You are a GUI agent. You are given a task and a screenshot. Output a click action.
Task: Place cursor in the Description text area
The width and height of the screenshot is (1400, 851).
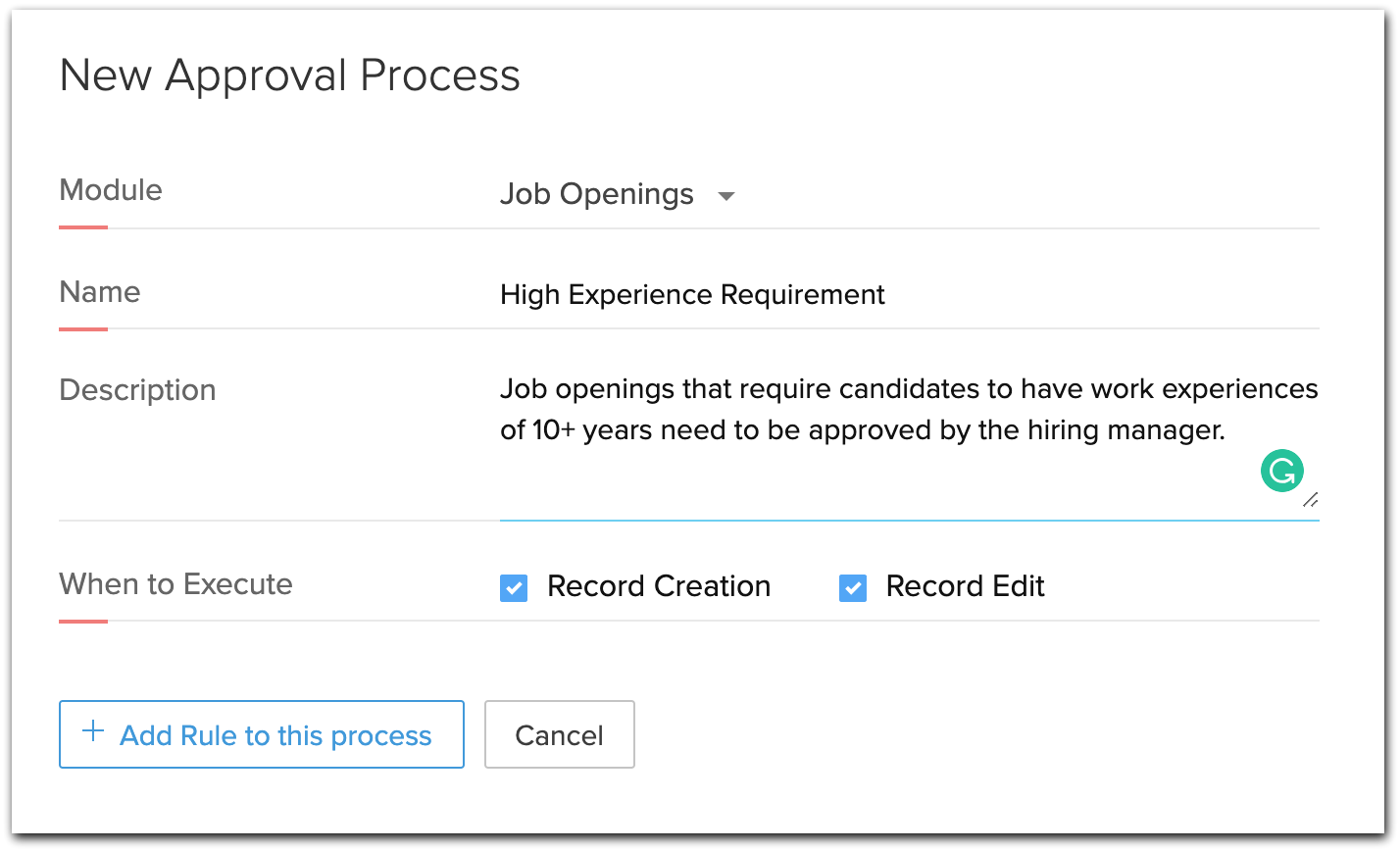tap(882, 471)
